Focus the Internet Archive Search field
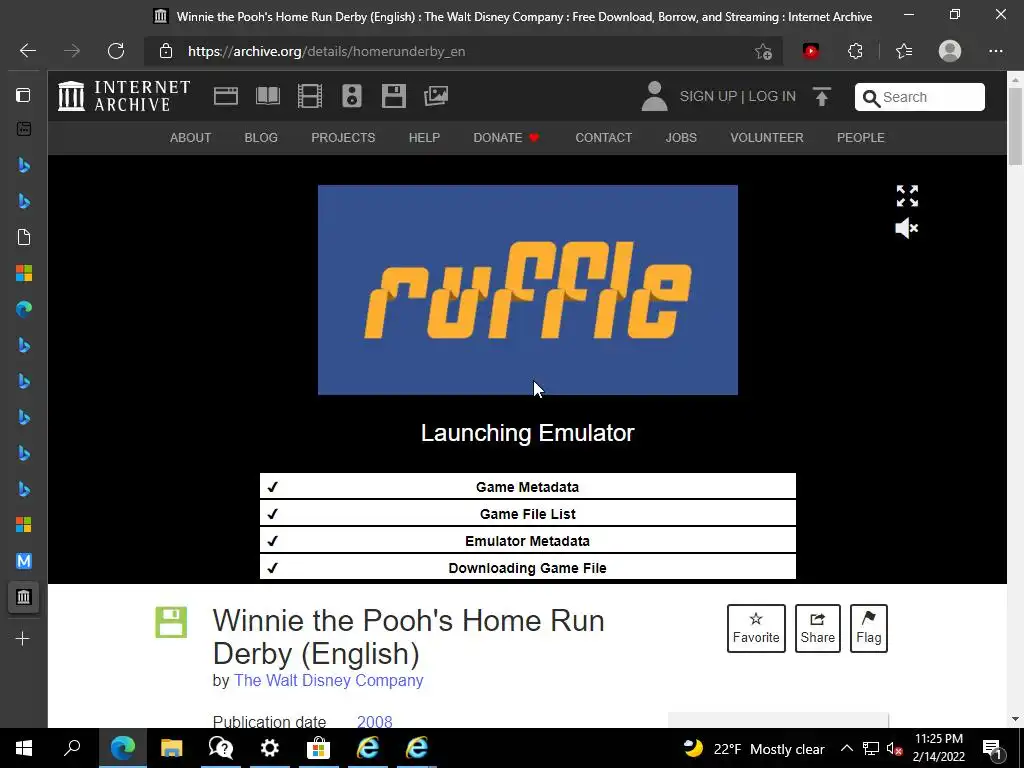 920,97
